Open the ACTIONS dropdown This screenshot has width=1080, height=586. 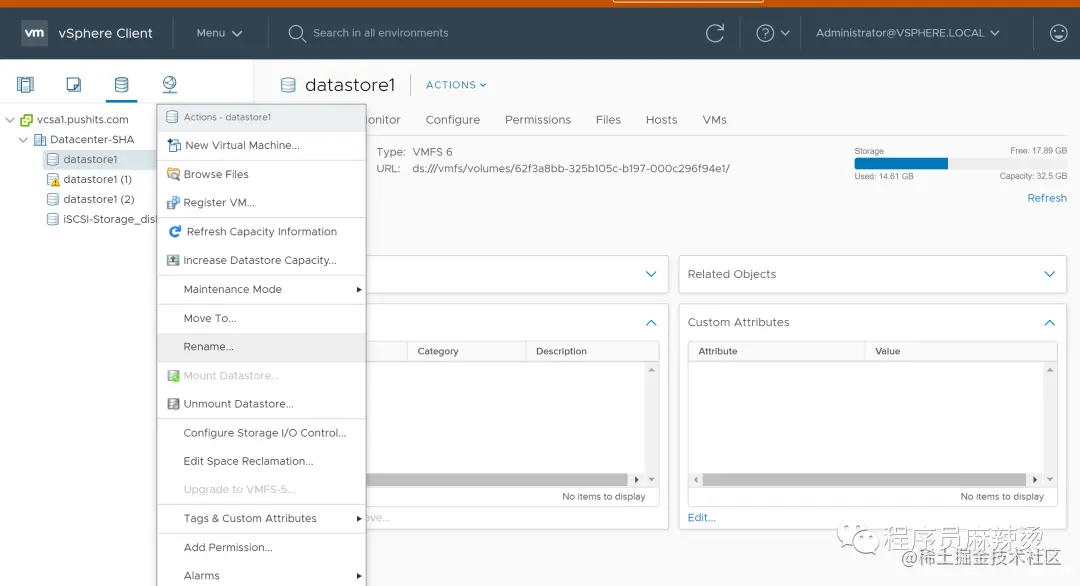coord(456,85)
